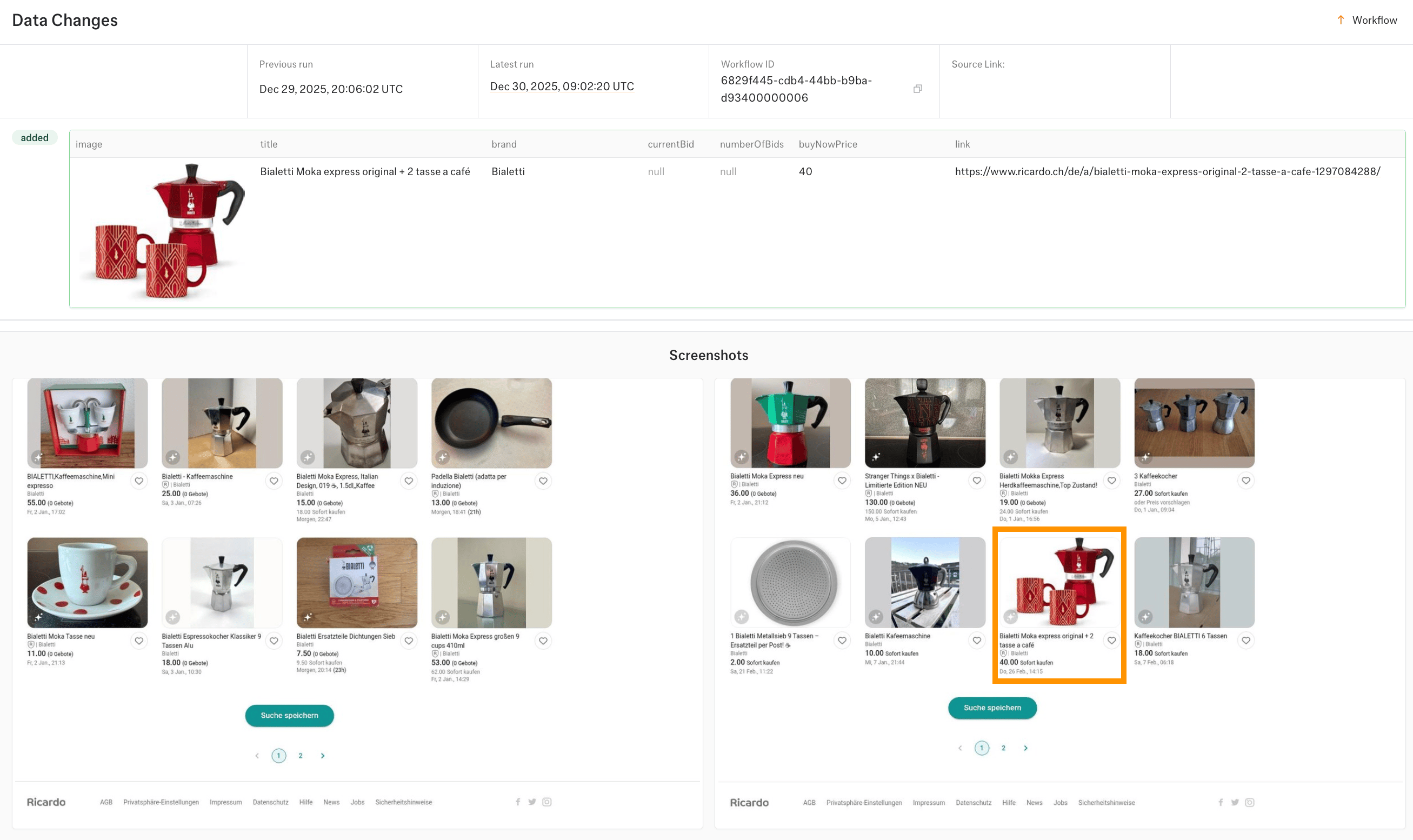Open Instagram icon in right screenshot footer
The image size is (1413, 840).
[x=1249, y=802]
